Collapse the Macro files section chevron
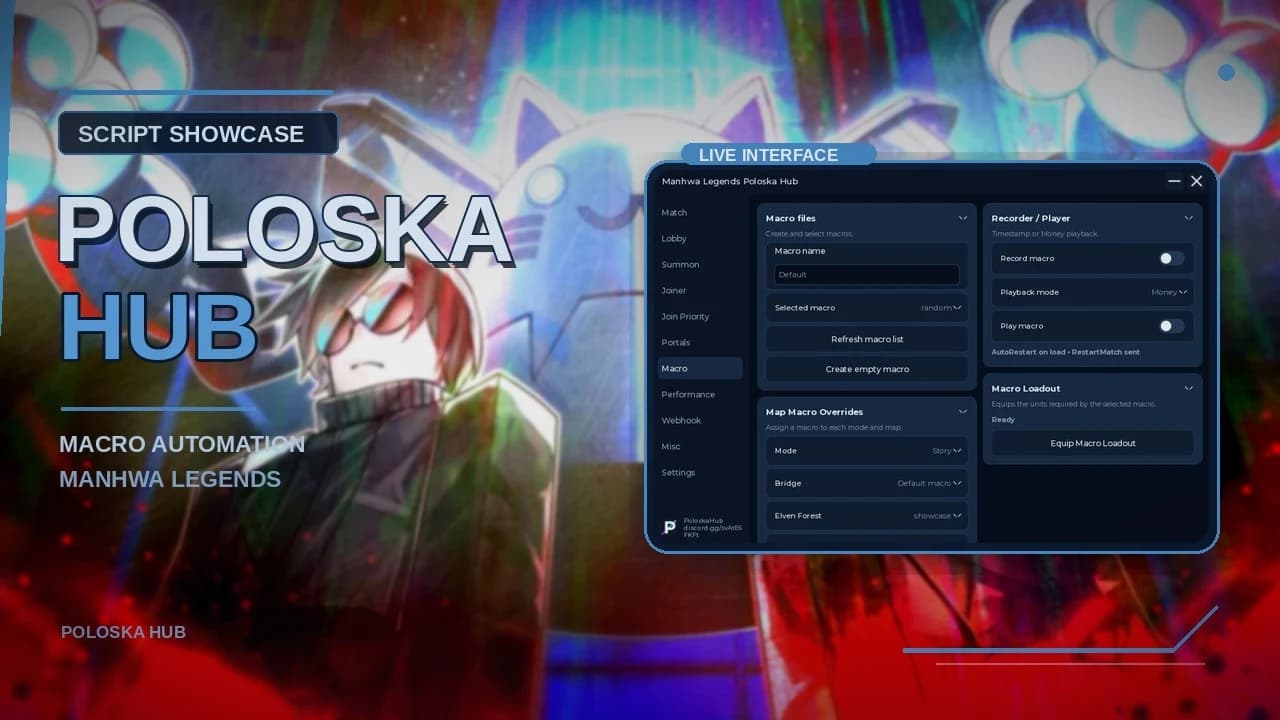This screenshot has width=1280, height=720. tap(963, 218)
